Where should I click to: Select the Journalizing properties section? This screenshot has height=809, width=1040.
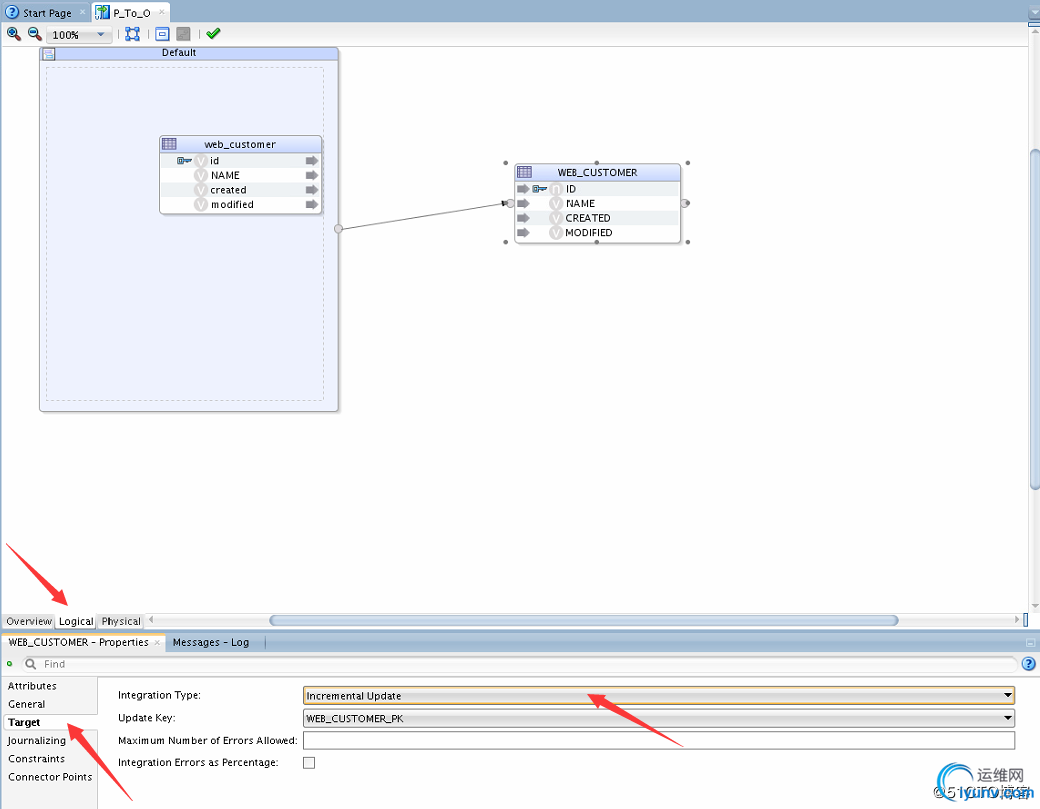(37, 741)
